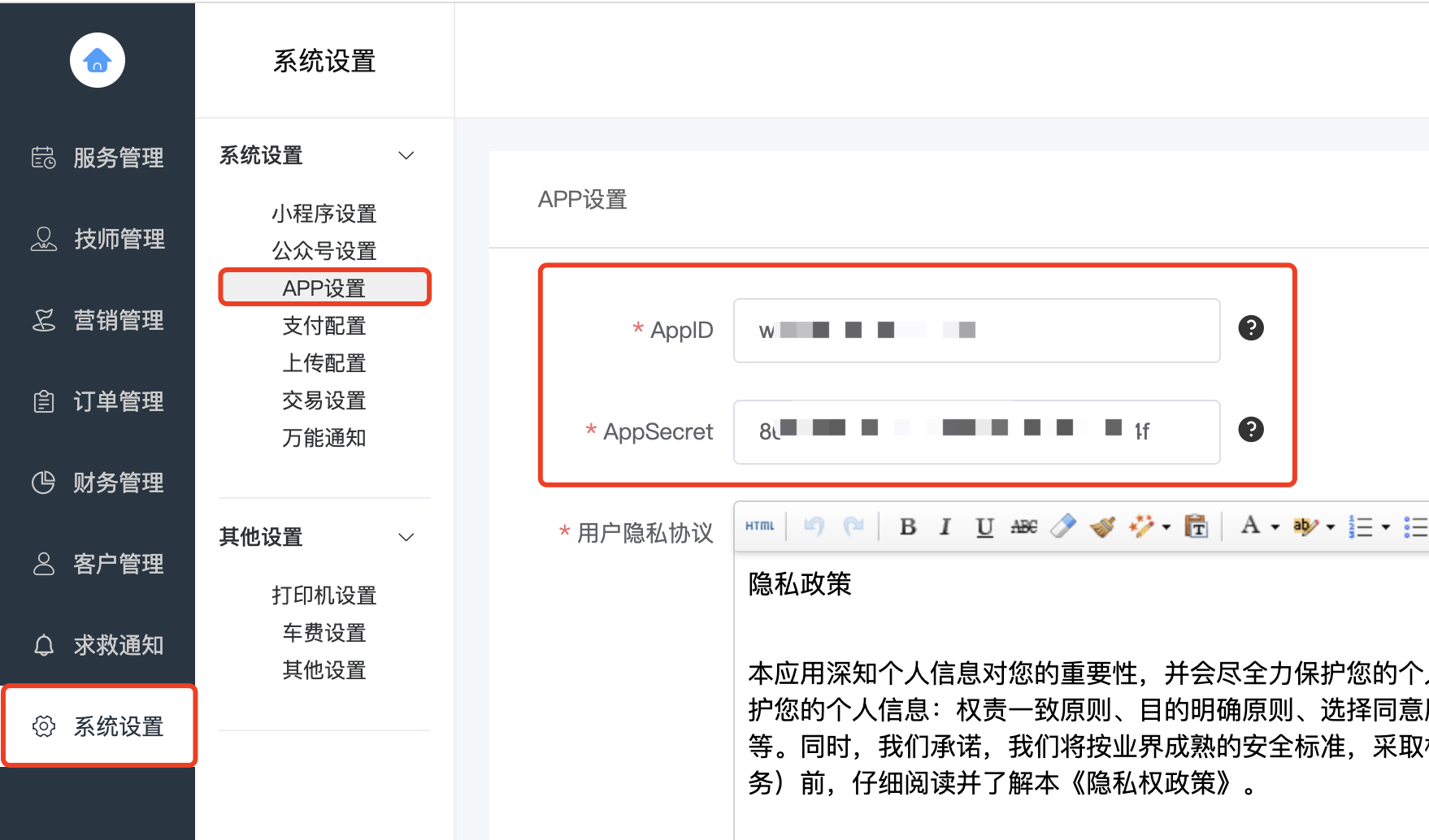Open the highlight color dropdown arrow

point(1331,528)
